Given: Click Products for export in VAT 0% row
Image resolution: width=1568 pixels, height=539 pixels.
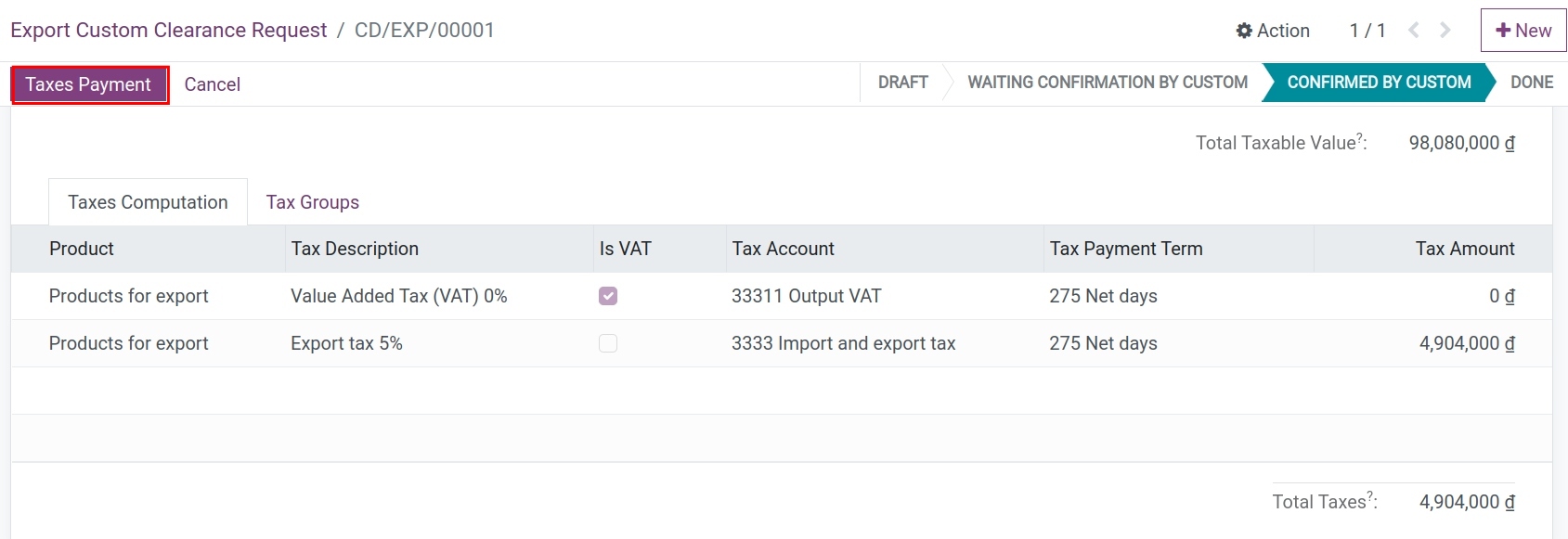Looking at the screenshot, I should point(128,296).
